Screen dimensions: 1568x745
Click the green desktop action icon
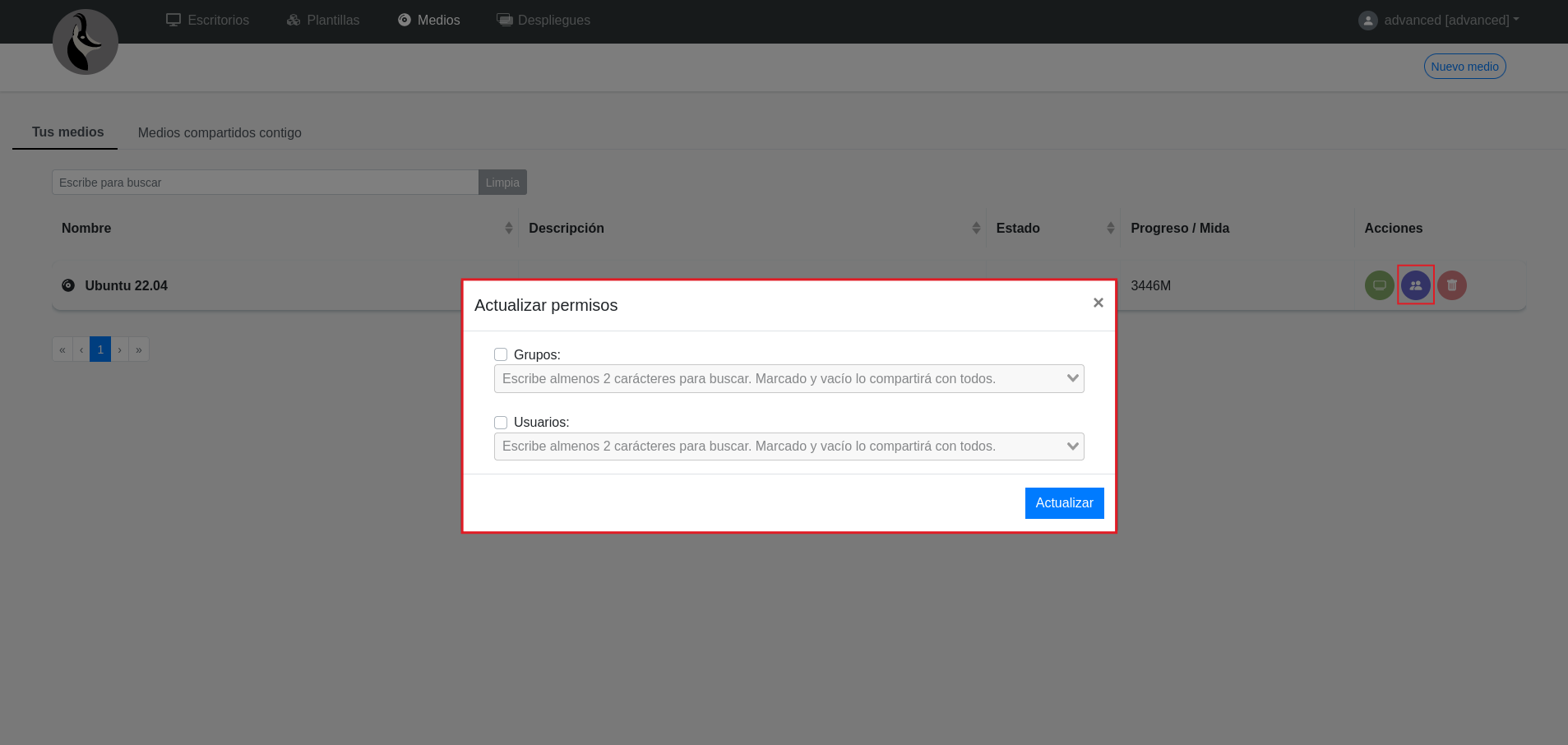point(1379,285)
